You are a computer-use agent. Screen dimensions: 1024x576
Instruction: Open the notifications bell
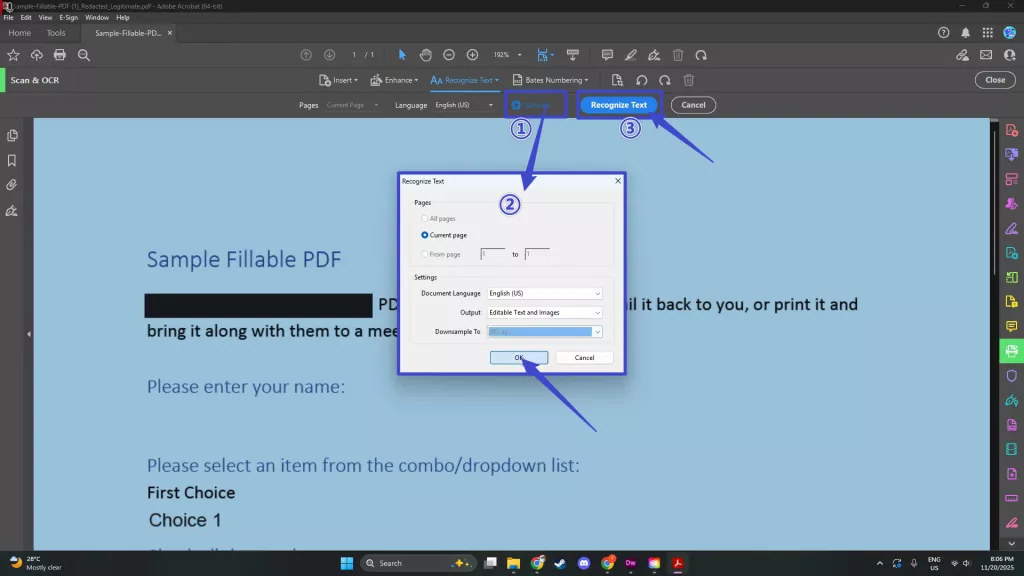click(965, 33)
